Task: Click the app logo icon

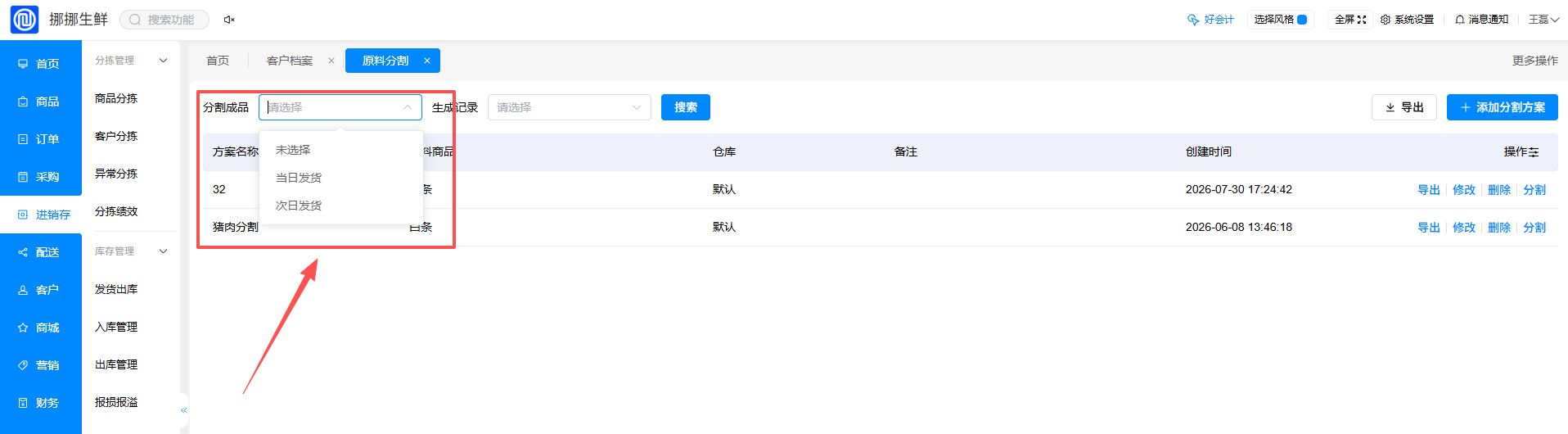Action: pyautogui.click(x=25, y=19)
